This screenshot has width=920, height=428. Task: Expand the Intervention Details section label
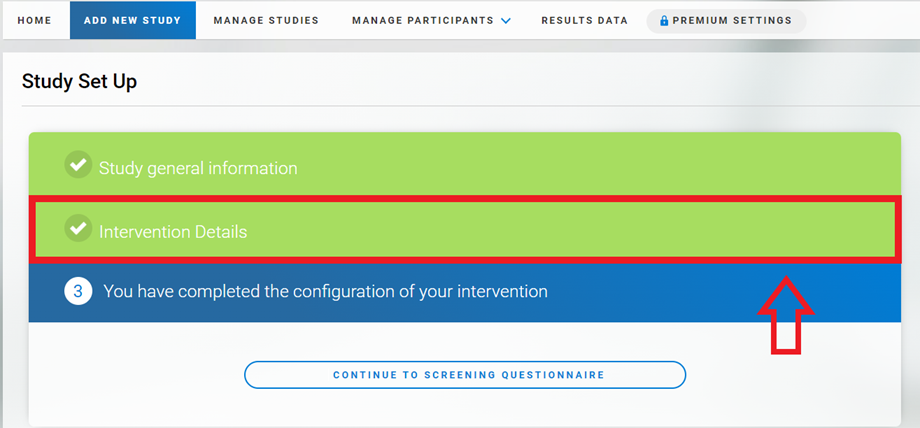point(172,232)
